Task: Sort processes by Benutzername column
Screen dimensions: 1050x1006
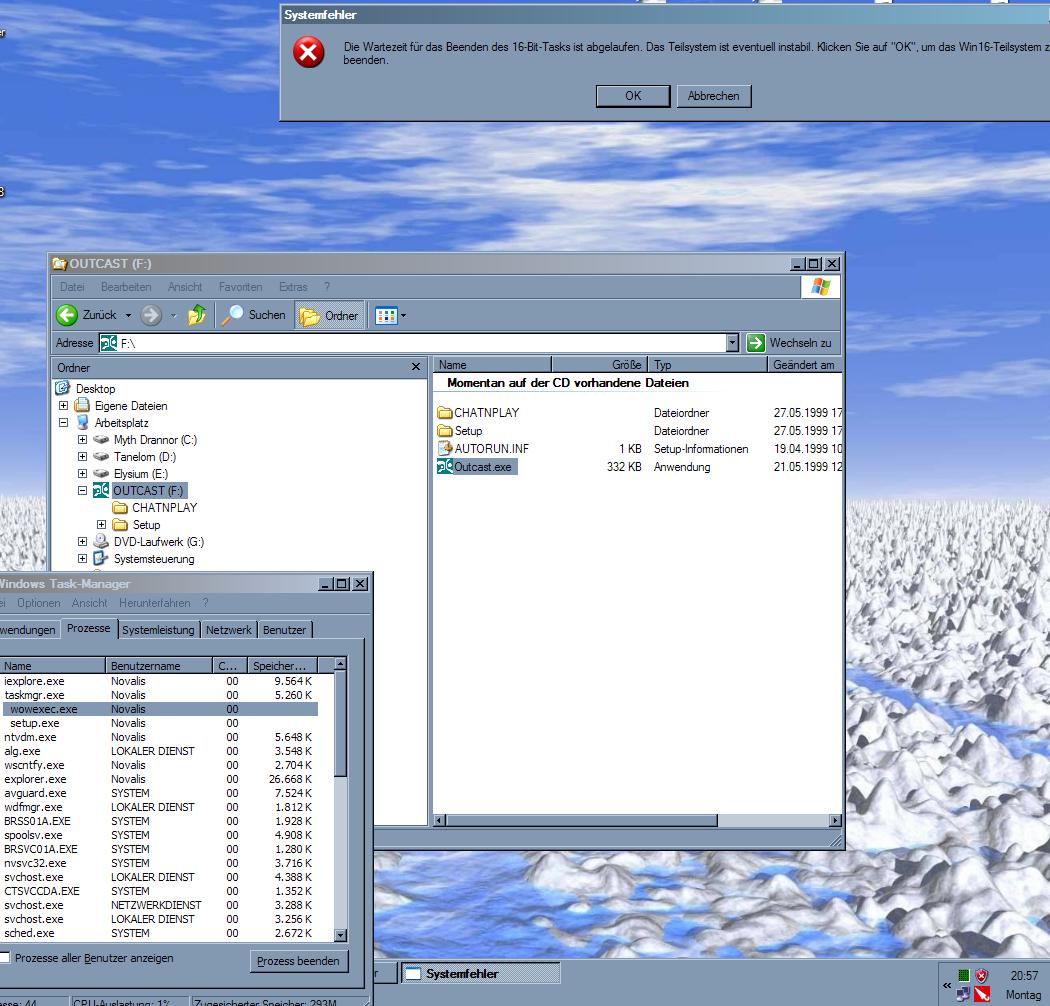Action: pos(159,666)
